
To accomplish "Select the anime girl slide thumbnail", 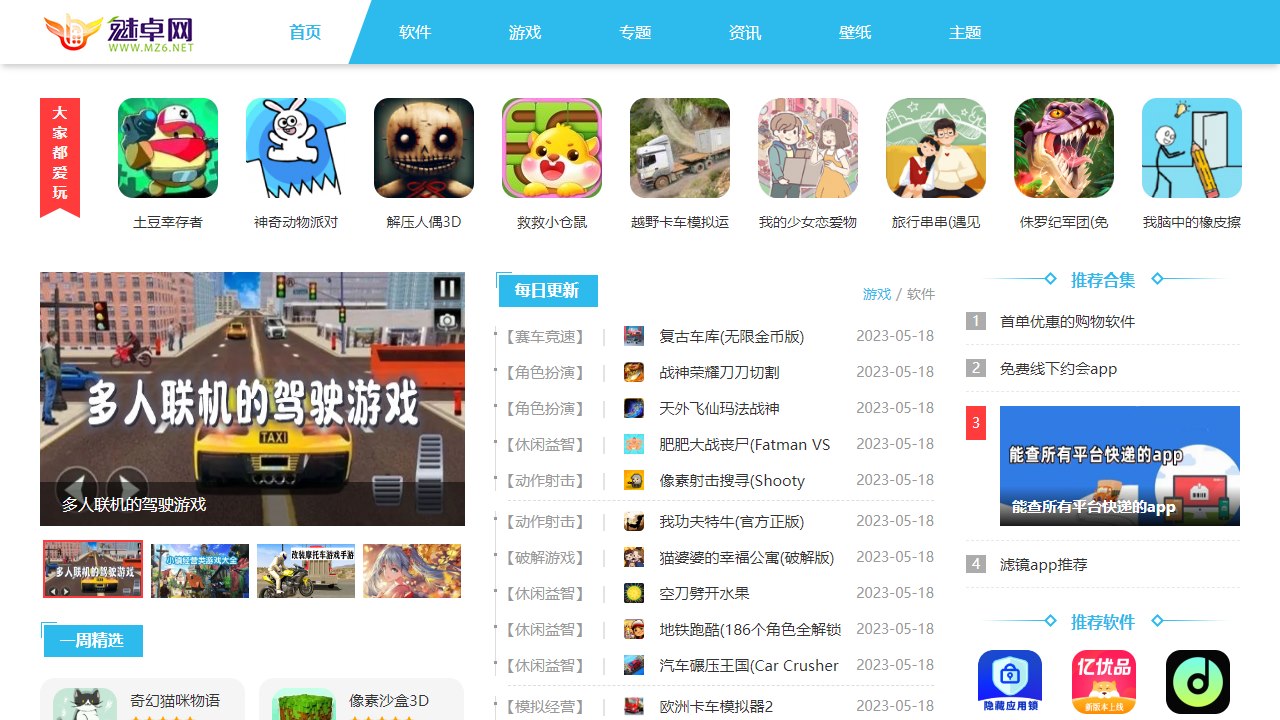I will (412, 571).
